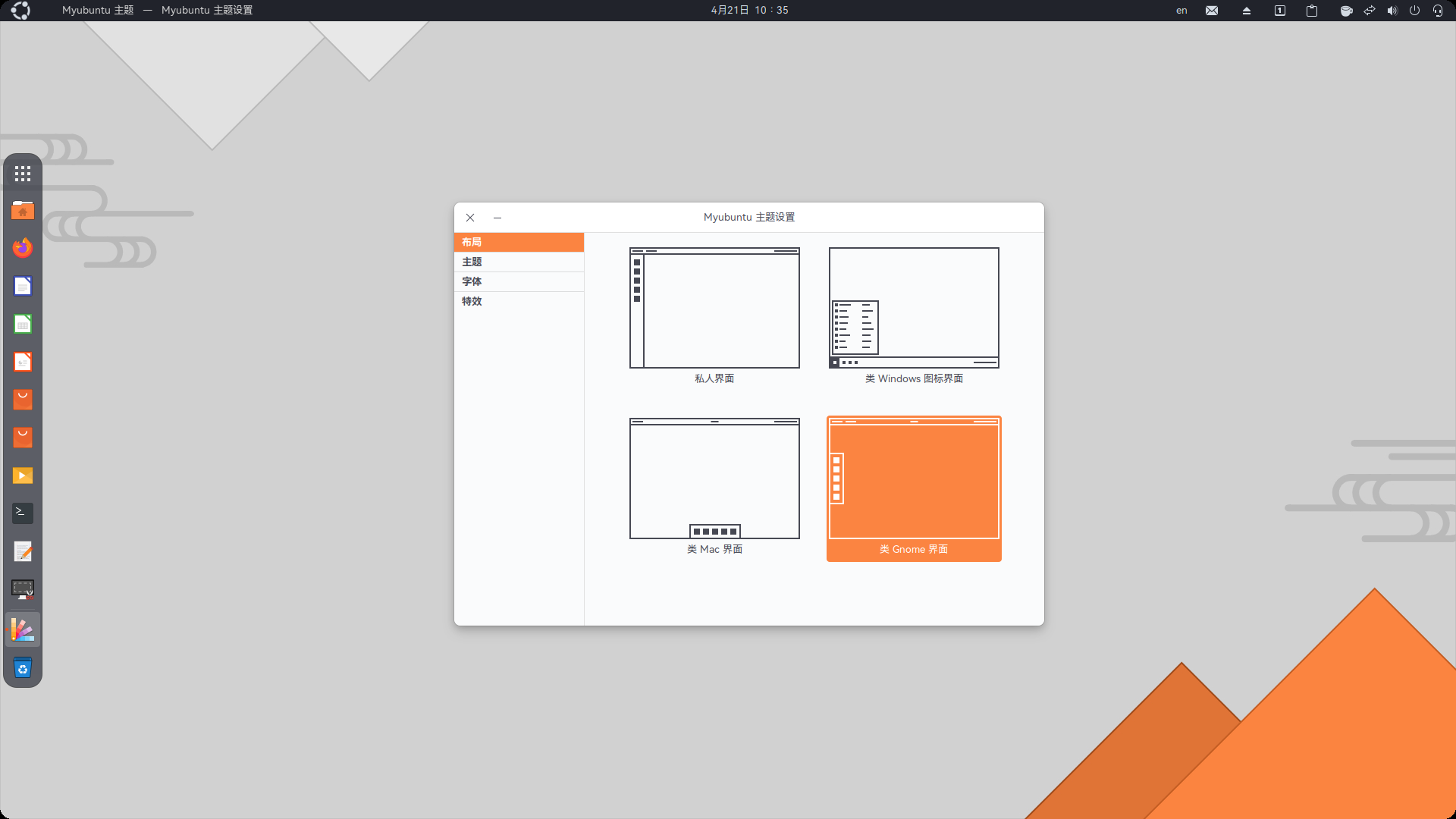Minimize the Myubuntu 主题设置 window
Image resolution: width=1456 pixels, height=819 pixels.
(497, 218)
